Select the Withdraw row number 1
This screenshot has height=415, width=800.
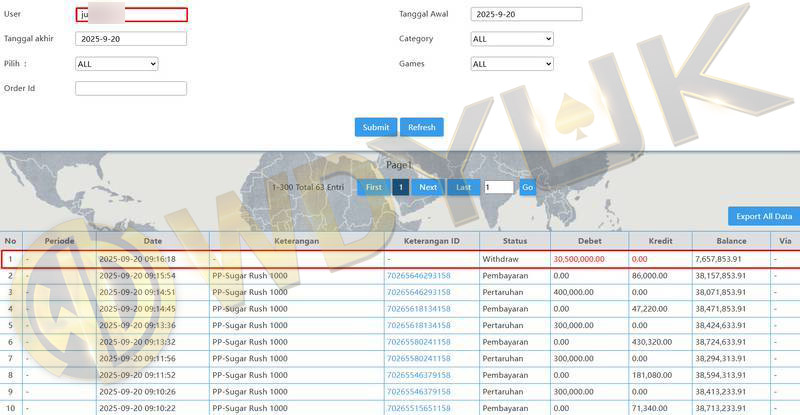[10, 259]
